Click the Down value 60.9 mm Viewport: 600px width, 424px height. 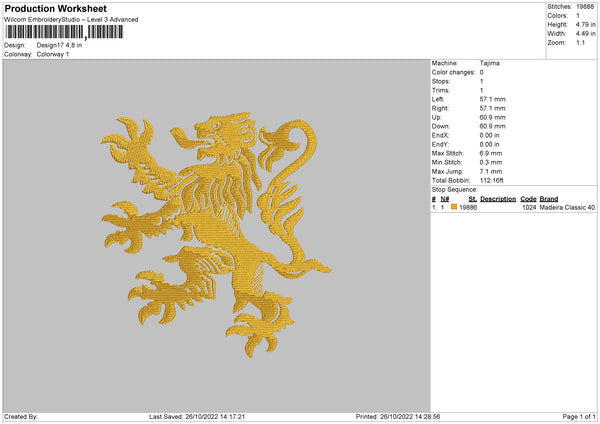492,126
